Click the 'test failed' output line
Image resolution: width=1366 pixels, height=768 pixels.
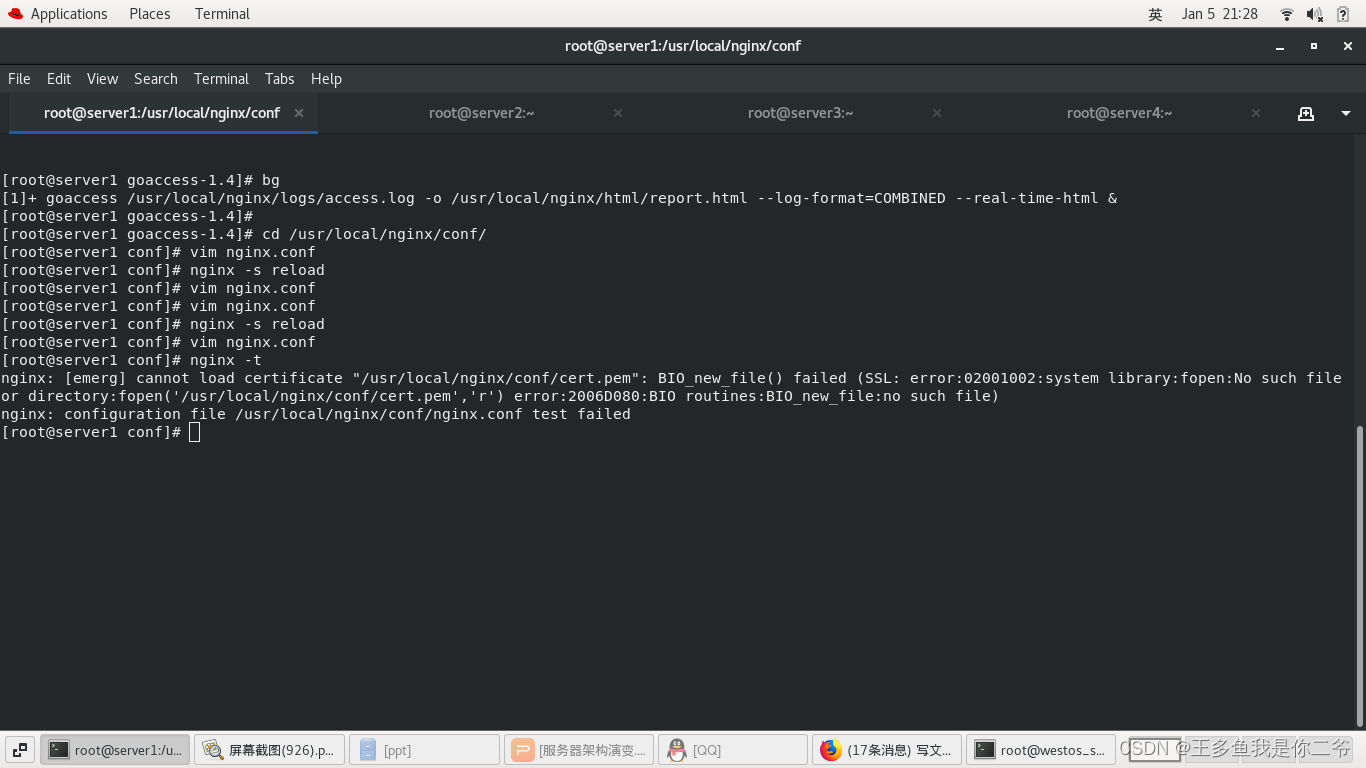pyautogui.click(x=316, y=414)
